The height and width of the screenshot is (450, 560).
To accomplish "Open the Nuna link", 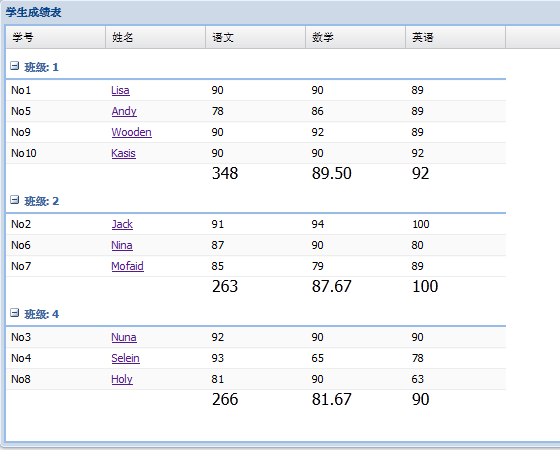I will [124, 337].
